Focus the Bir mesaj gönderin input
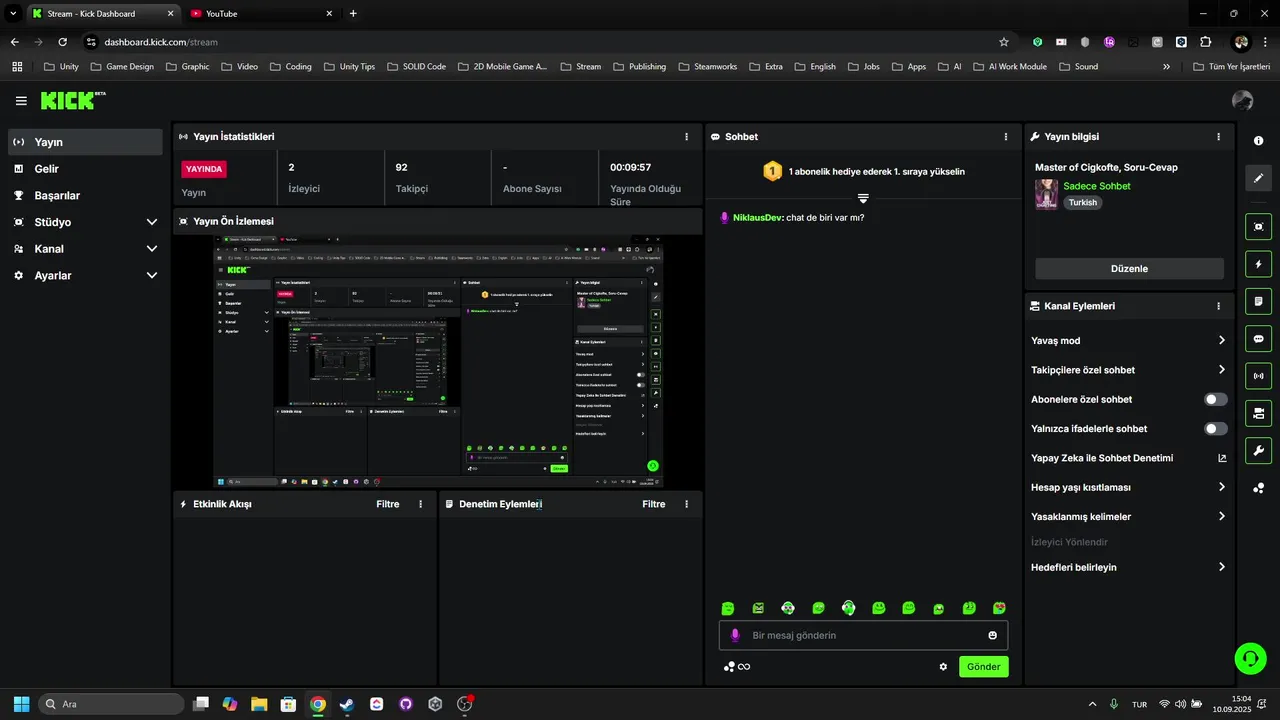Image resolution: width=1280 pixels, height=720 pixels. (864, 635)
